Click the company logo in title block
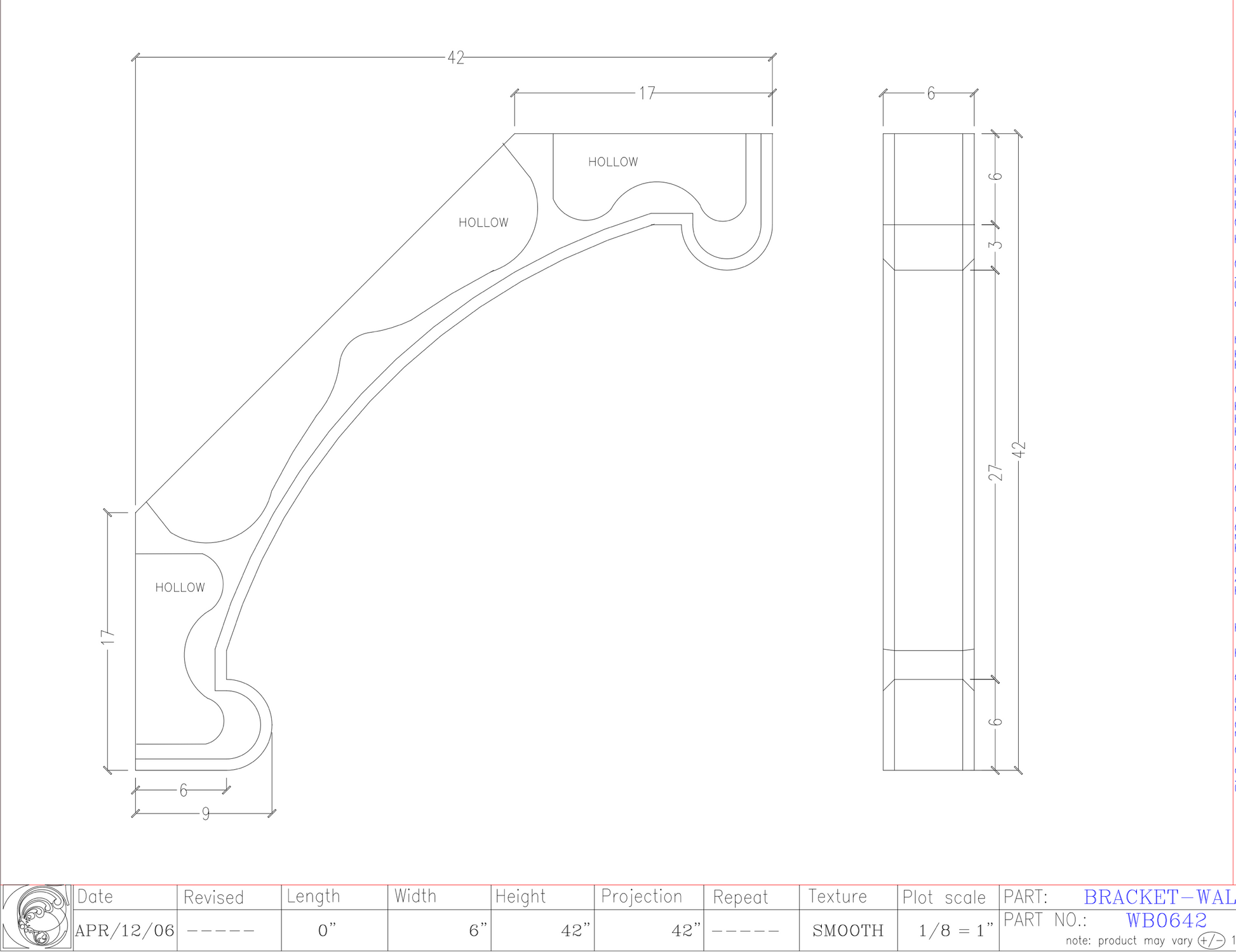 [37, 917]
